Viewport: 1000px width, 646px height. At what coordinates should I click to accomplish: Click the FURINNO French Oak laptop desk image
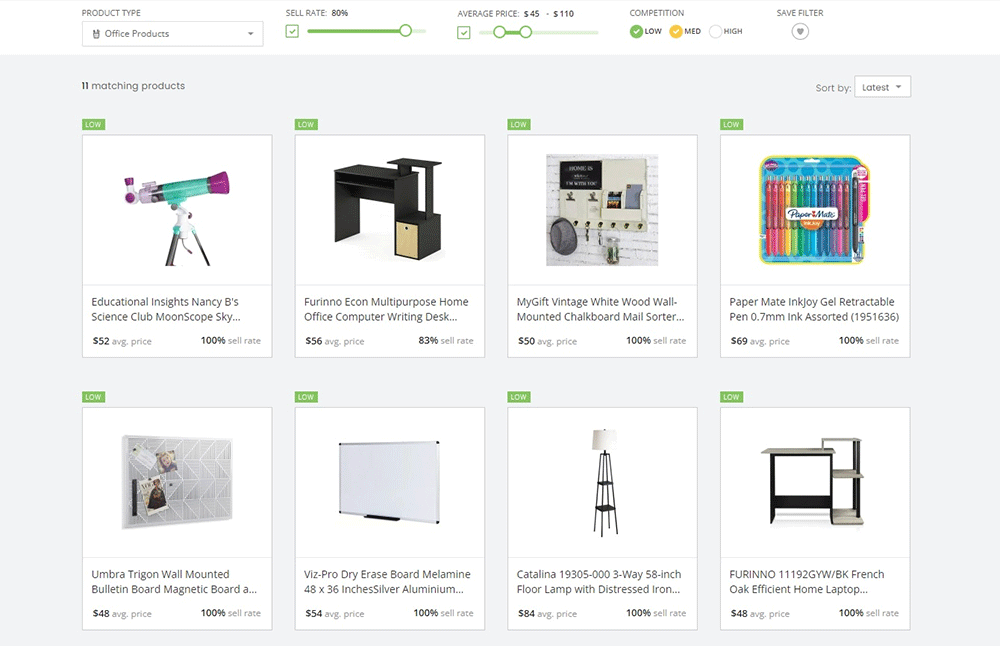pos(815,484)
